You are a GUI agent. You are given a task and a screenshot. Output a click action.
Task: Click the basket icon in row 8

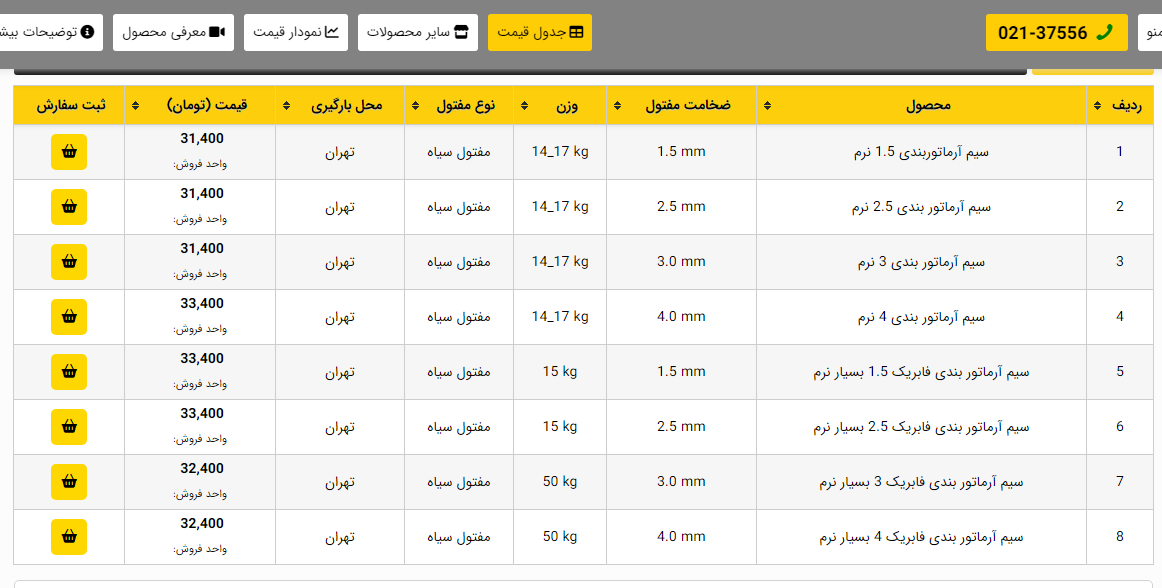click(69, 537)
